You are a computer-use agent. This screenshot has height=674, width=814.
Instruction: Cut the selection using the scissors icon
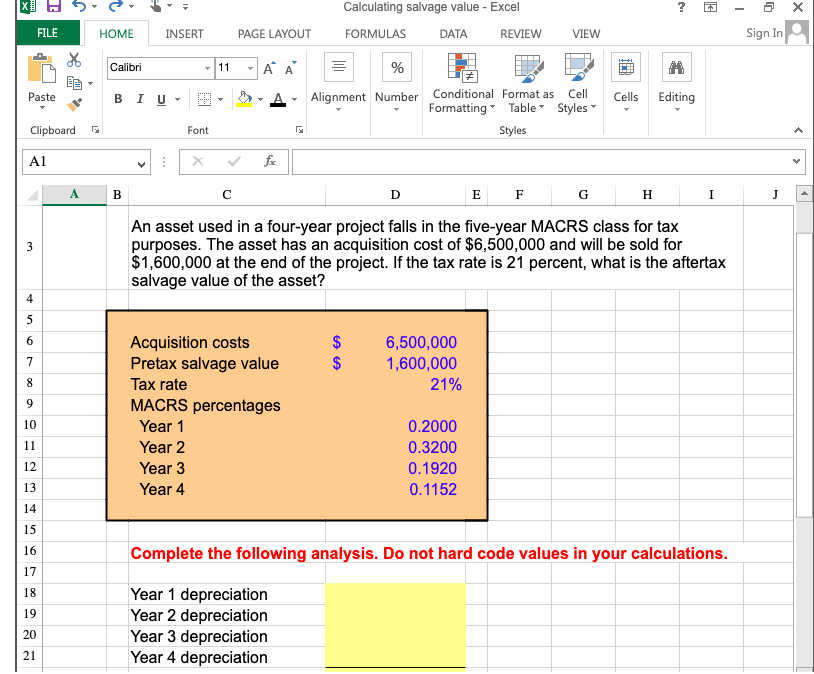(72, 60)
